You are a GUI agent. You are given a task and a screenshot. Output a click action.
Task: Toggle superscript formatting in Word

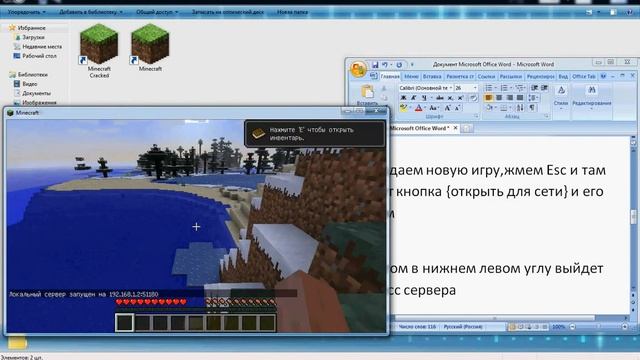(x=460, y=98)
